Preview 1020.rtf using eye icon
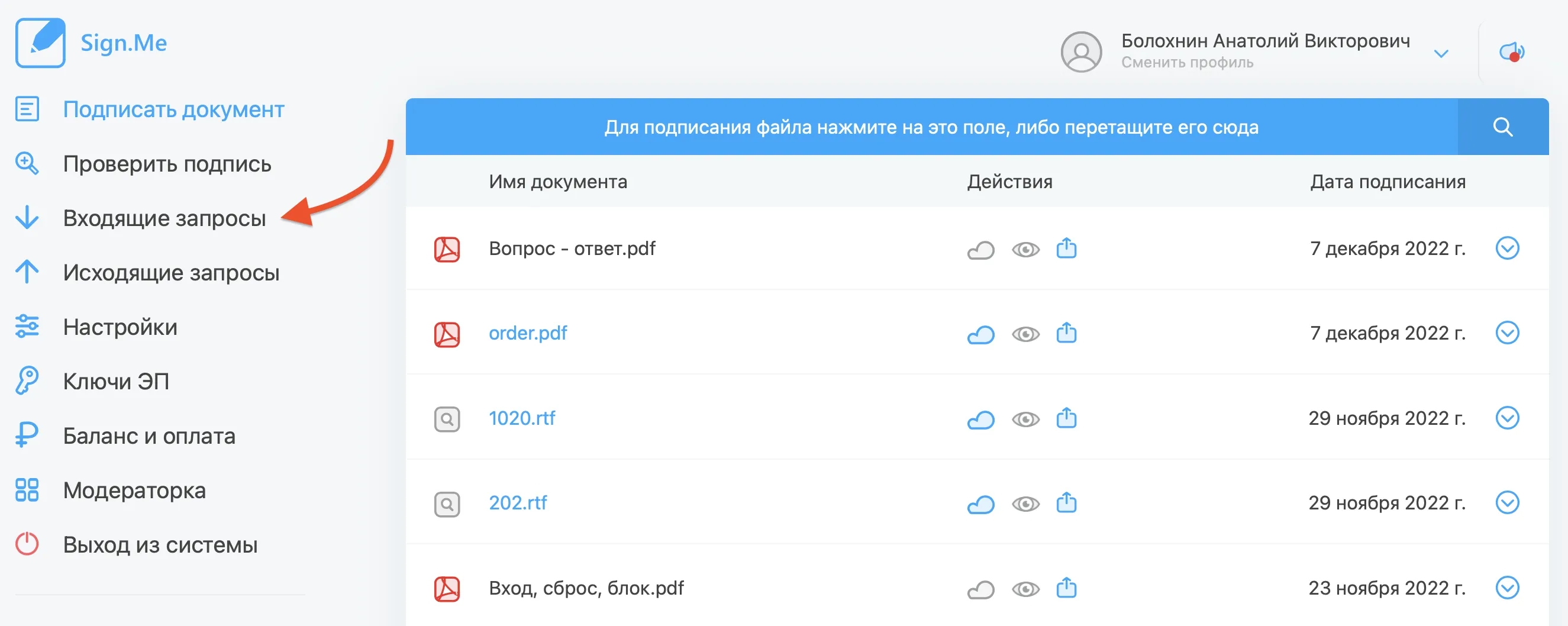 click(x=1025, y=420)
